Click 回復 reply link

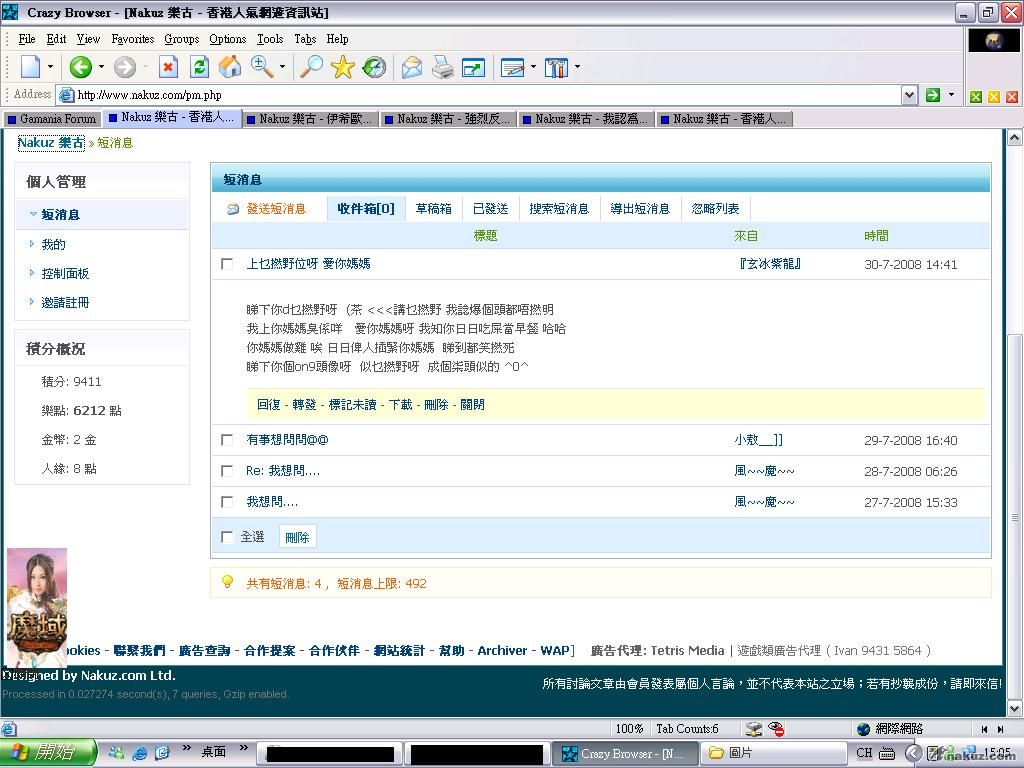(x=268, y=405)
